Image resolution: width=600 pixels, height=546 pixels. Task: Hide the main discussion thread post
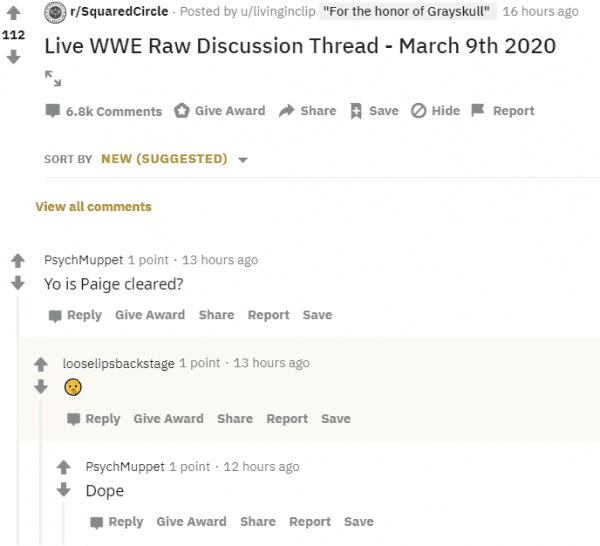(435, 111)
